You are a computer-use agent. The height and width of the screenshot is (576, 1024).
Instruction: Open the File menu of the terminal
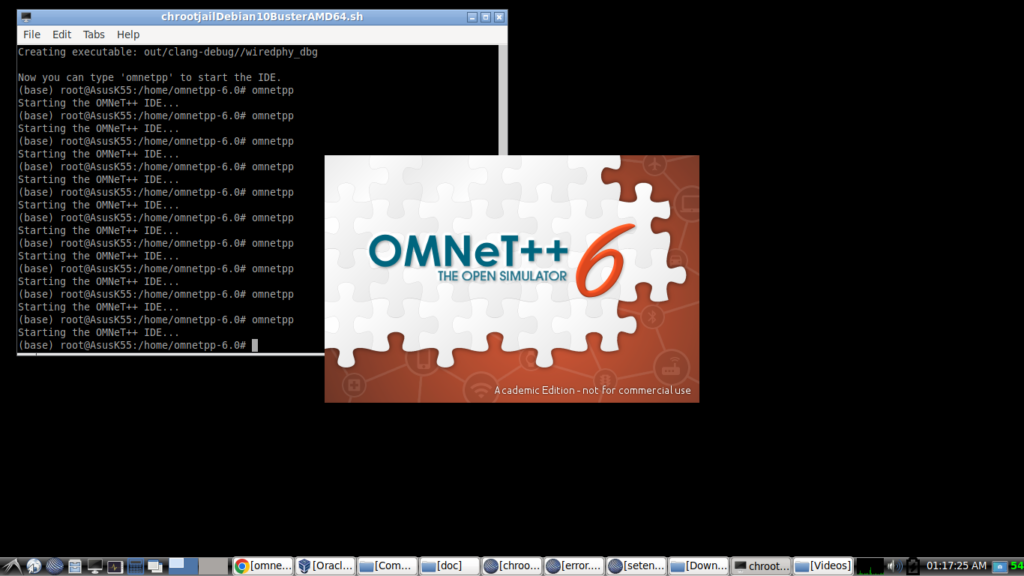[30, 33]
